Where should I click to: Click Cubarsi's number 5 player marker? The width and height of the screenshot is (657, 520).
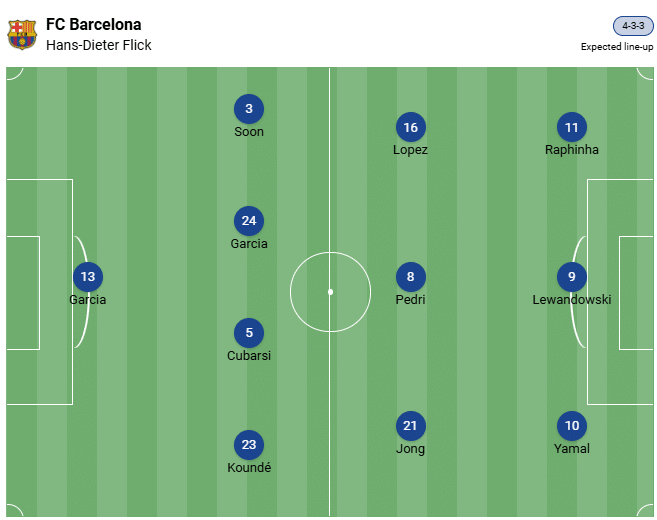click(x=249, y=333)
